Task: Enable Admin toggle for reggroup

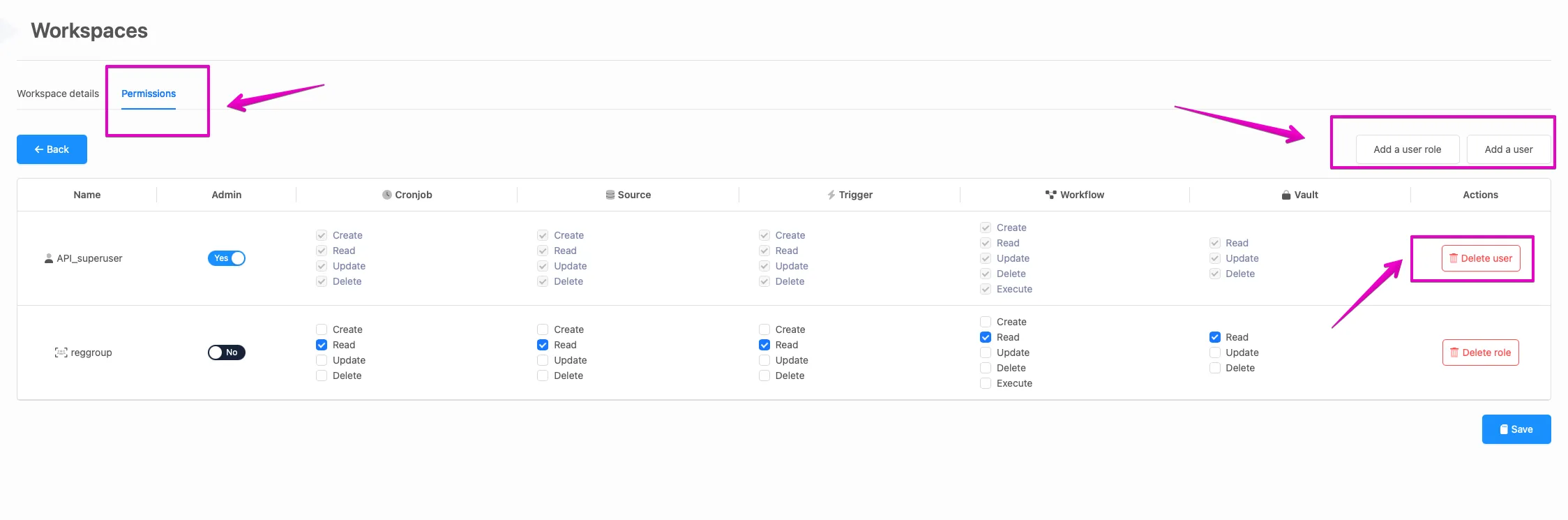Action: coord(227,352)
